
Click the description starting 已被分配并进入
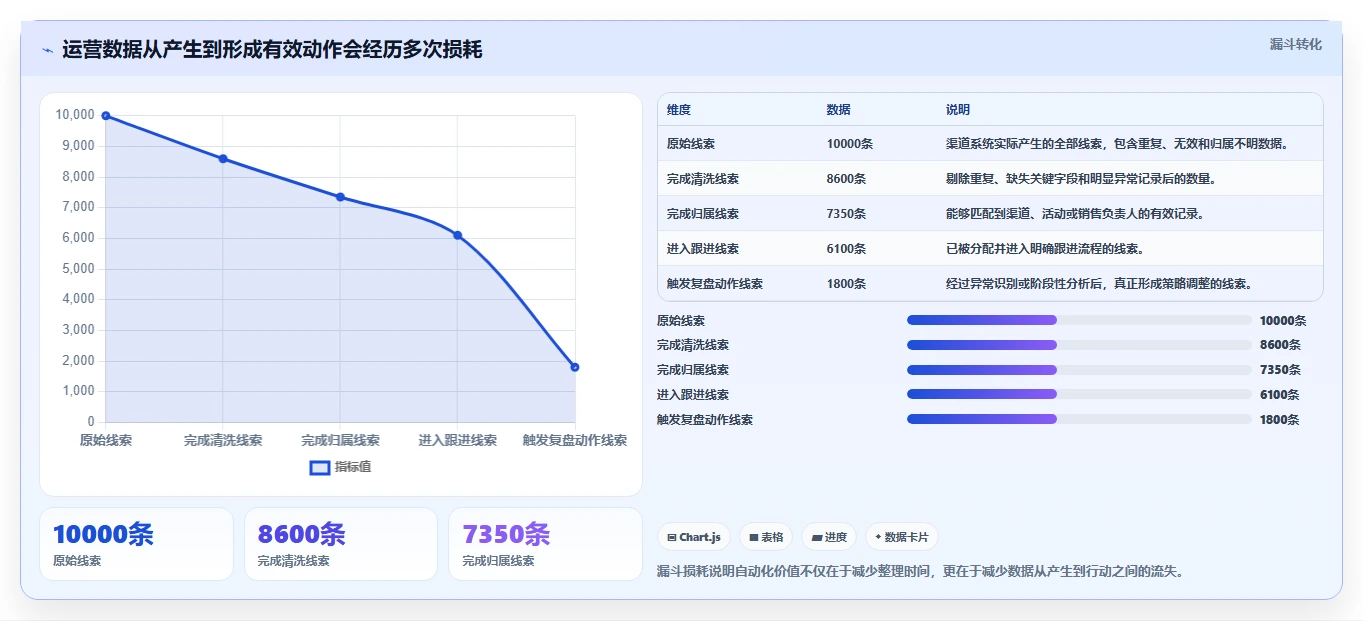1045,249
